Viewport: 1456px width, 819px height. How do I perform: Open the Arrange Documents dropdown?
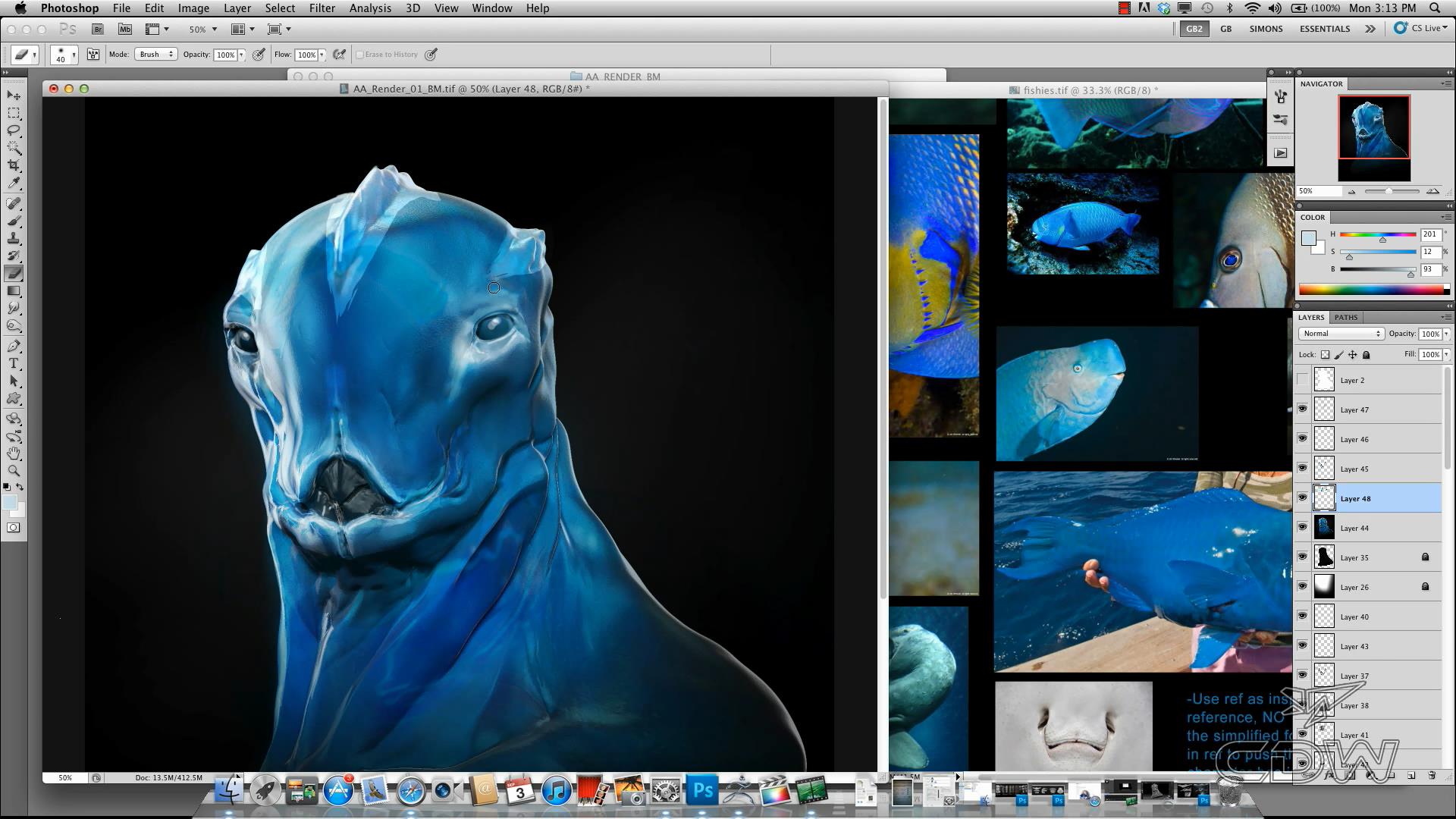[243, 29]
